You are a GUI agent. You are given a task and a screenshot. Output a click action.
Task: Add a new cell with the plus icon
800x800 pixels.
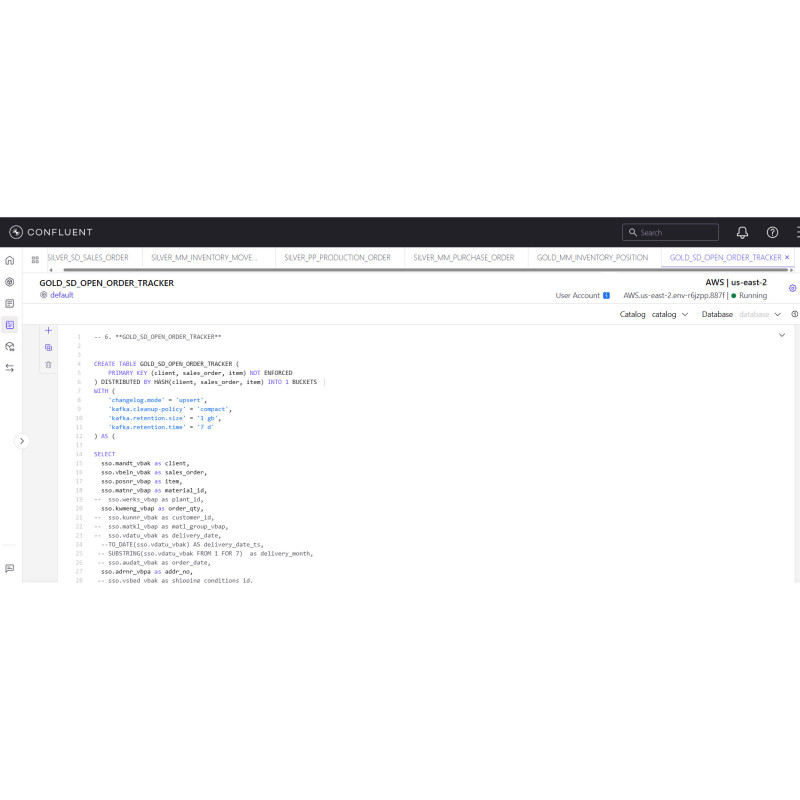48,330
